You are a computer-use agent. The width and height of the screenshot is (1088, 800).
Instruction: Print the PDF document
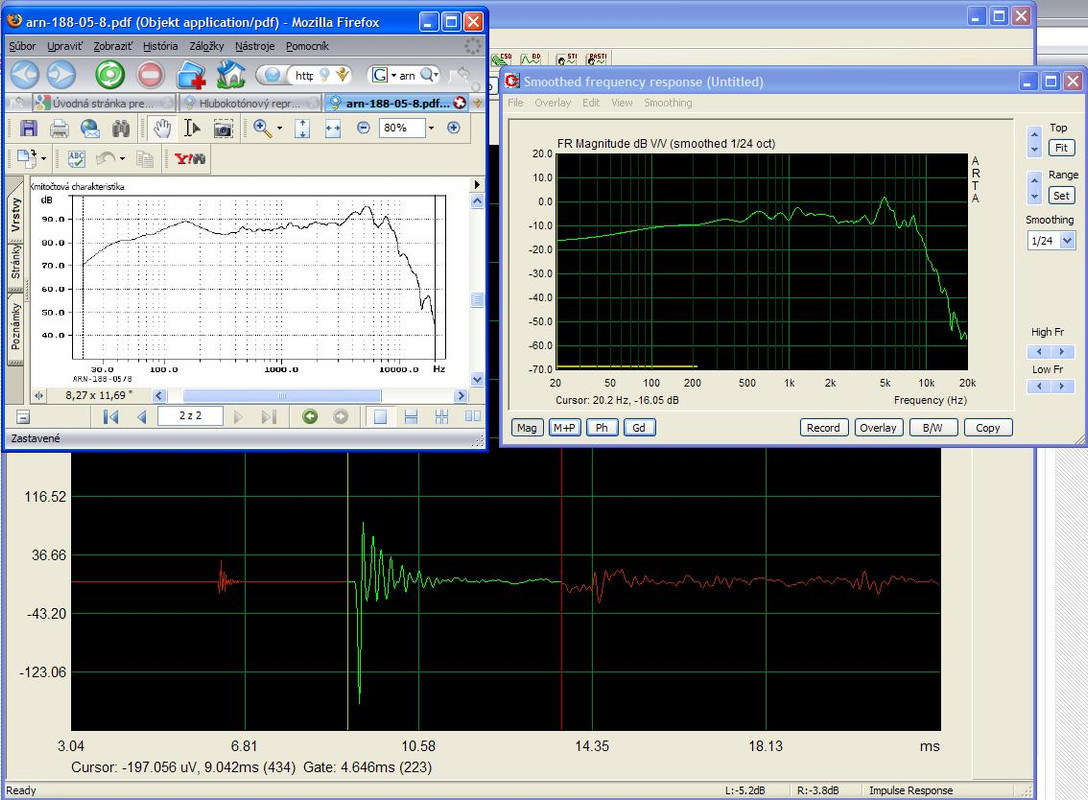point(60,128)
